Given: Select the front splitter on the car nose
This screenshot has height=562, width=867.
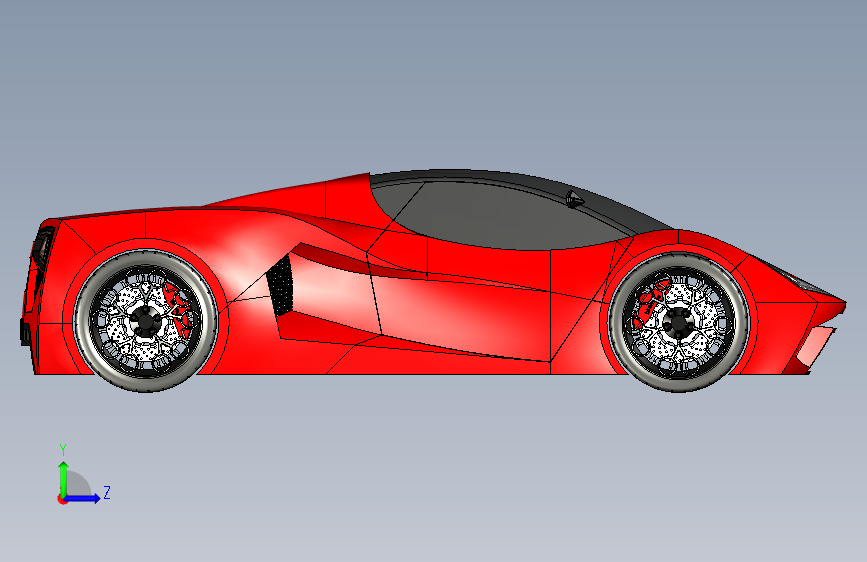Looking at the screenshot, I should click(x=816, y=347).
